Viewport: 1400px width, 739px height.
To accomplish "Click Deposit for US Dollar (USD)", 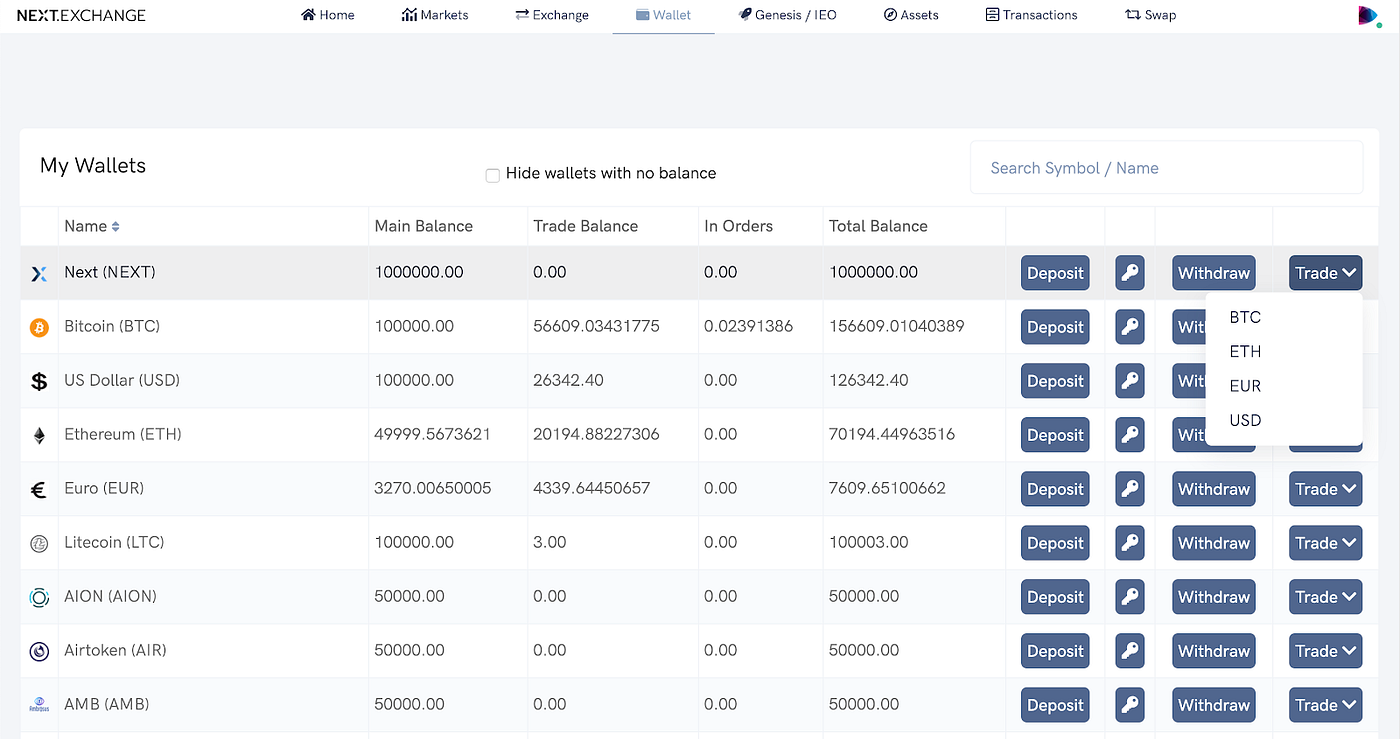I will pos(1055,381).
